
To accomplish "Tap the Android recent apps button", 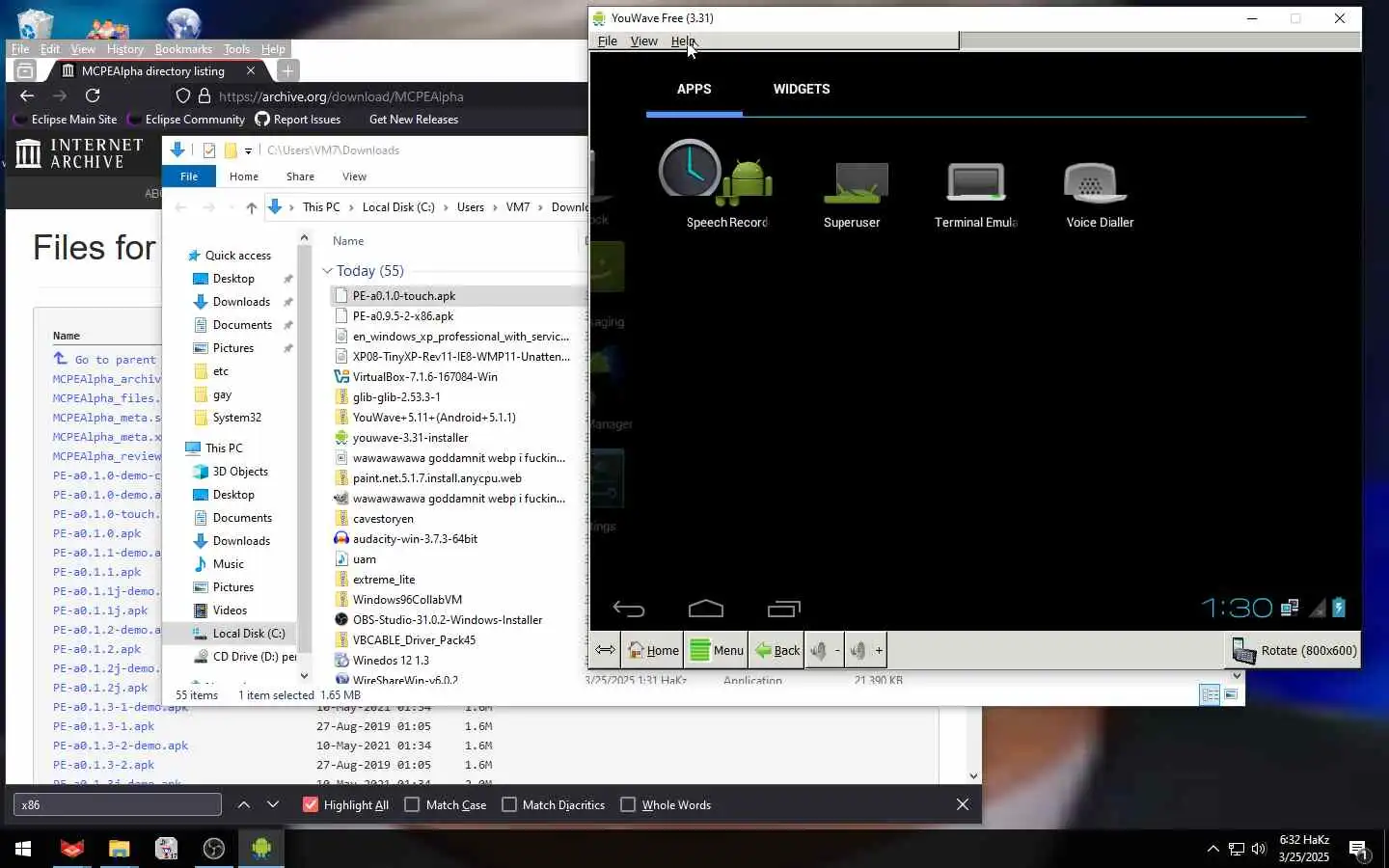I will (784, 609).
